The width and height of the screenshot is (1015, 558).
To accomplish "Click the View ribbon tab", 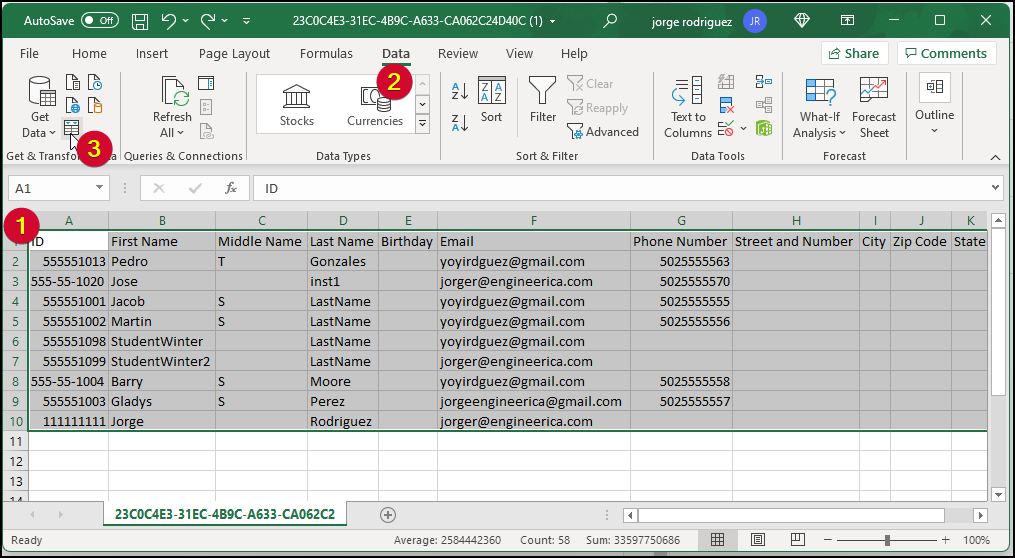I will click(x=519, y=54).
